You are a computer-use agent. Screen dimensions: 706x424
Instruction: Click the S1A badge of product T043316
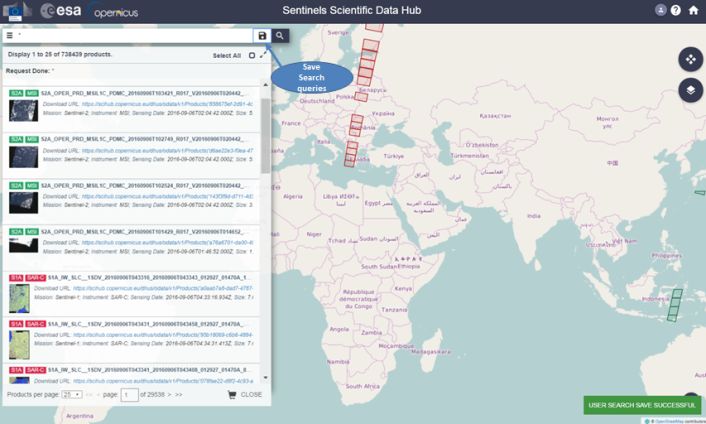click(16, 278)
